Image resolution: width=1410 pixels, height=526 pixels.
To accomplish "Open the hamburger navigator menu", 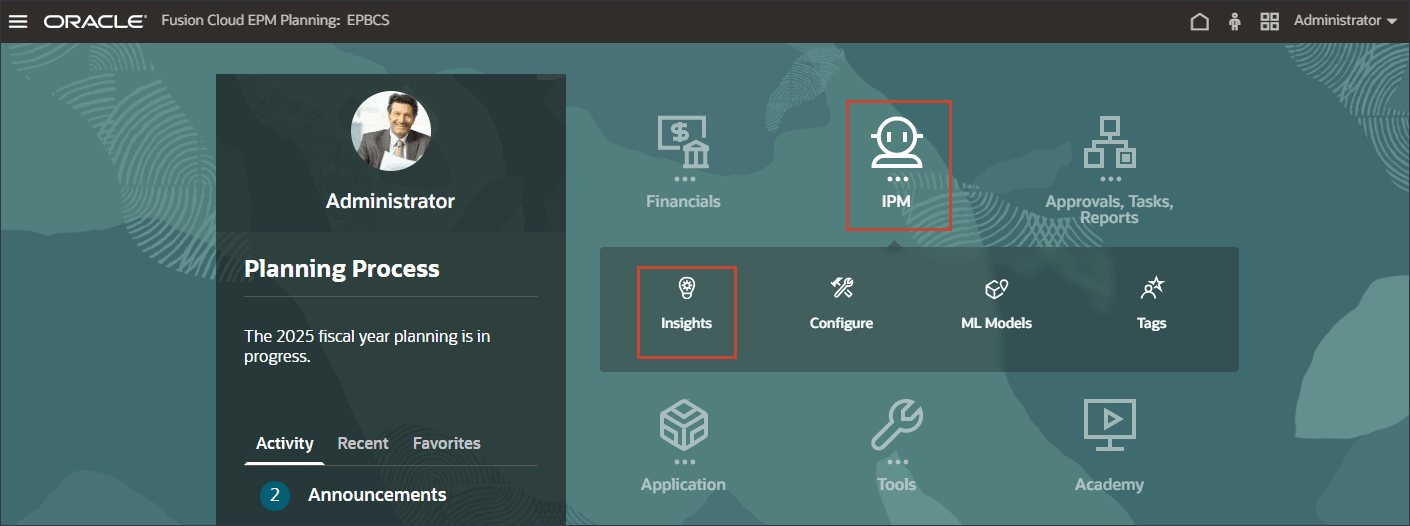I will click(x=18, y=21).
